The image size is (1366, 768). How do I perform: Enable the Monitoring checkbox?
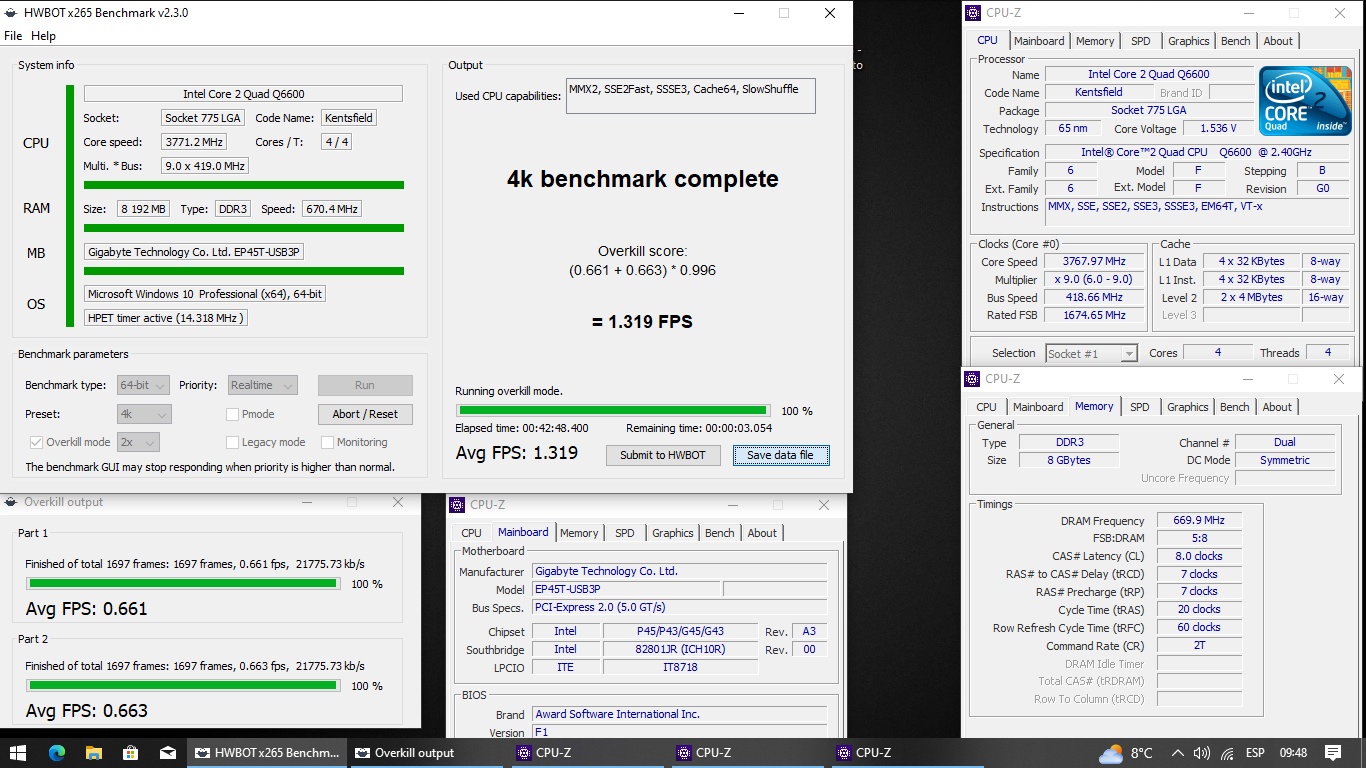pyautogui.click(x=327, y=442)
